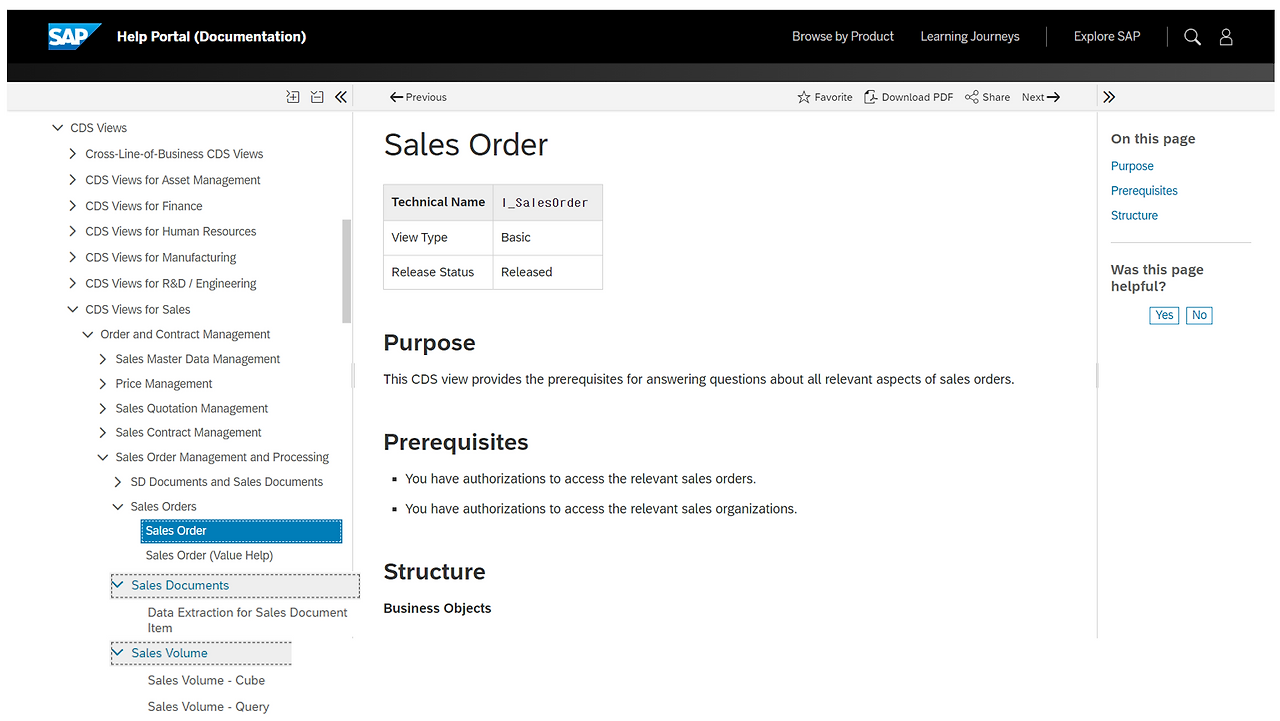Open the Price Management topic
Viewport: 1280px width, 721px height.
pos(164,384)
